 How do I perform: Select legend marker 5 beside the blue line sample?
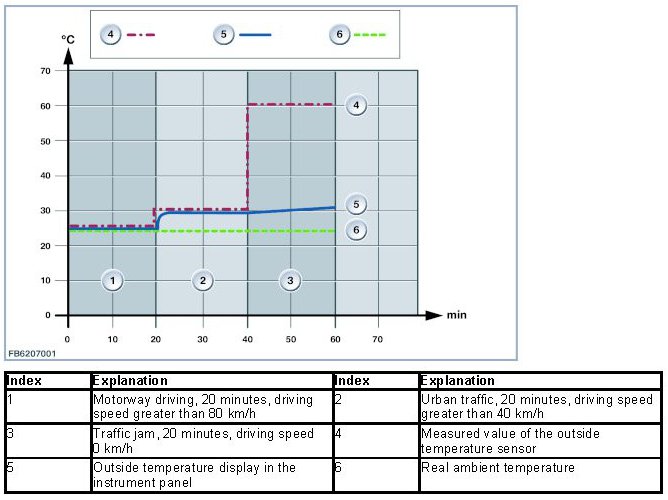224,33
